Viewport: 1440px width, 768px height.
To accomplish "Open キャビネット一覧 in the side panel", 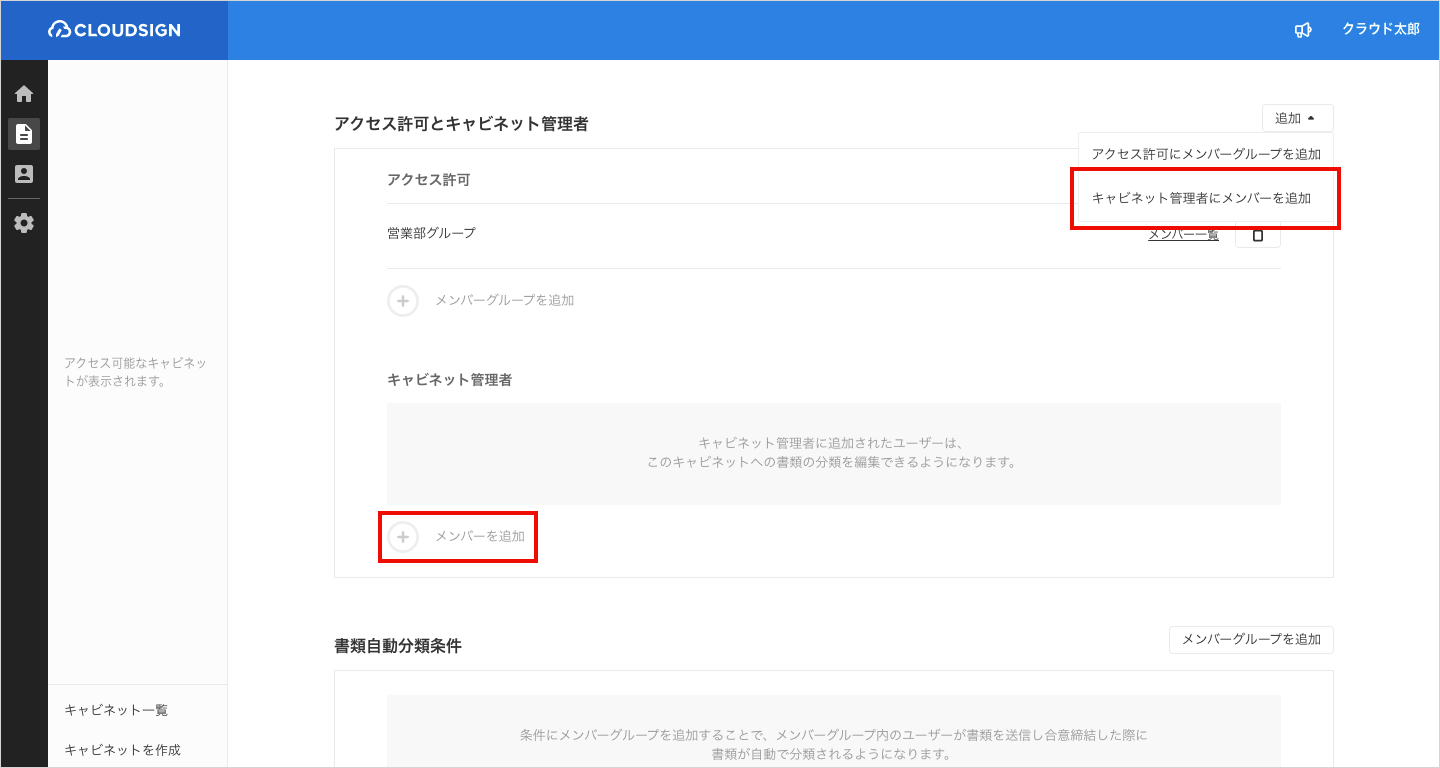I will tap(116, 710).
